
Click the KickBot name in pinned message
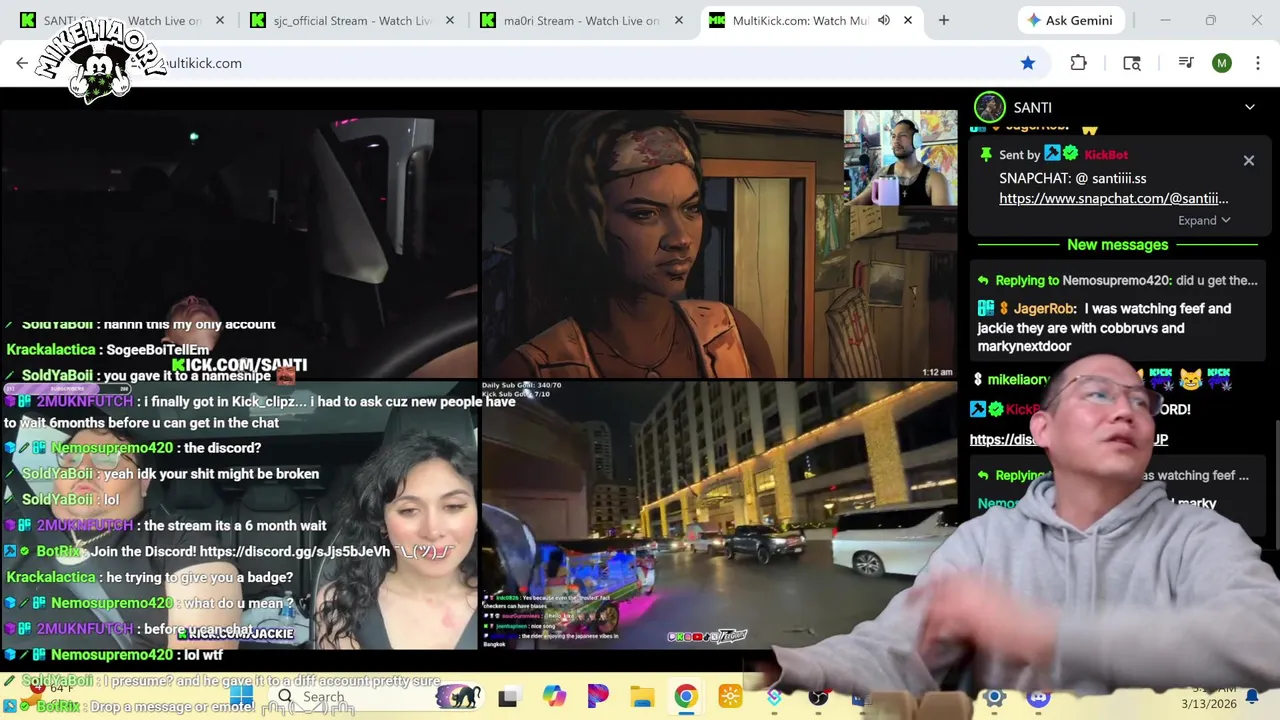pos(1104,154)
